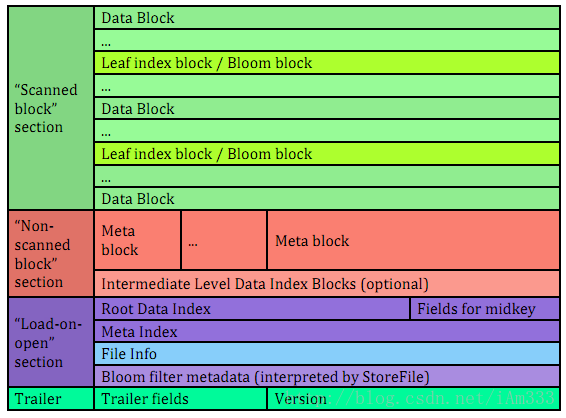566x418 pixels.
Task: Click the Bloom filter metadata row
Action: coord(327,376)
